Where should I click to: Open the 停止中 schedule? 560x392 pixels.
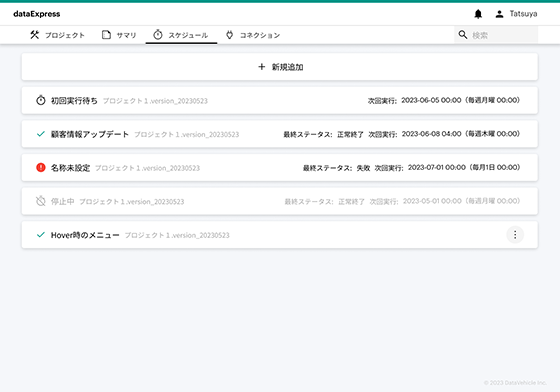[x=280, y=201]
